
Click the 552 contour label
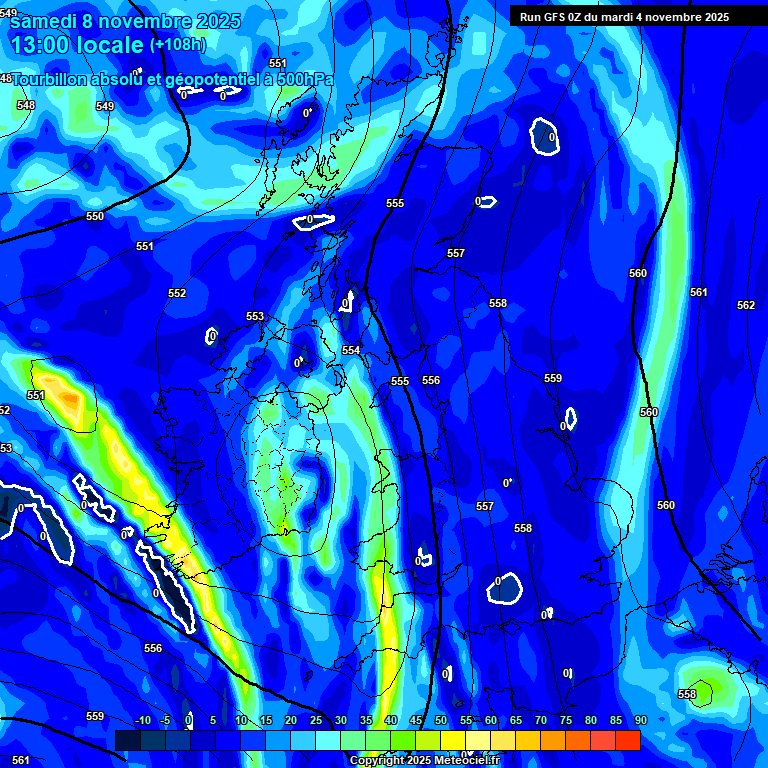tap(177, 293)
